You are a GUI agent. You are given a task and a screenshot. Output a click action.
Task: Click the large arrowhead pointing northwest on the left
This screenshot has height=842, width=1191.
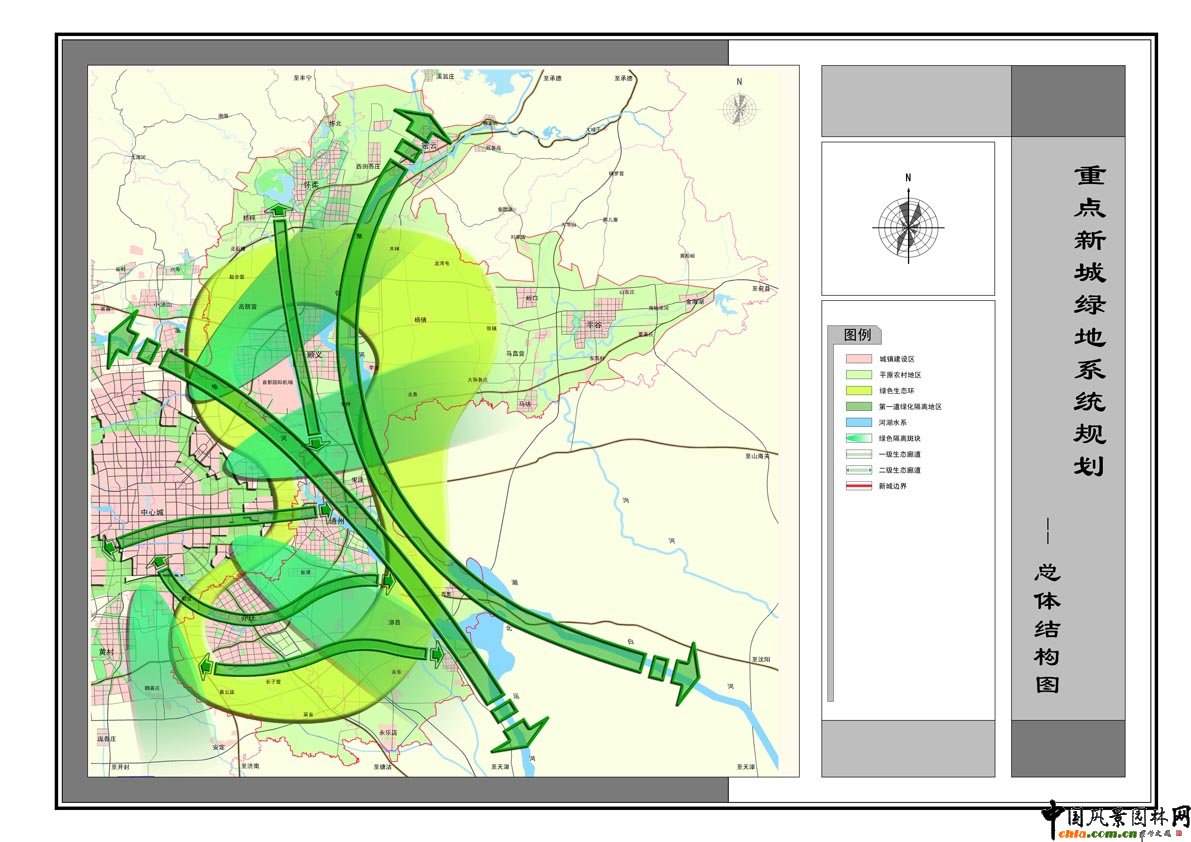tap(123, 339)
